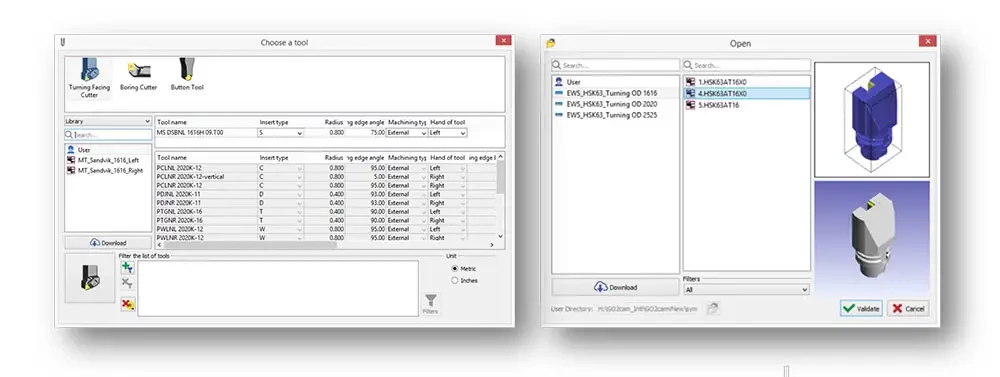Screen dimensions: 1000x377
Task: Click the filter list text area
Action: click(x=278, y=288)
